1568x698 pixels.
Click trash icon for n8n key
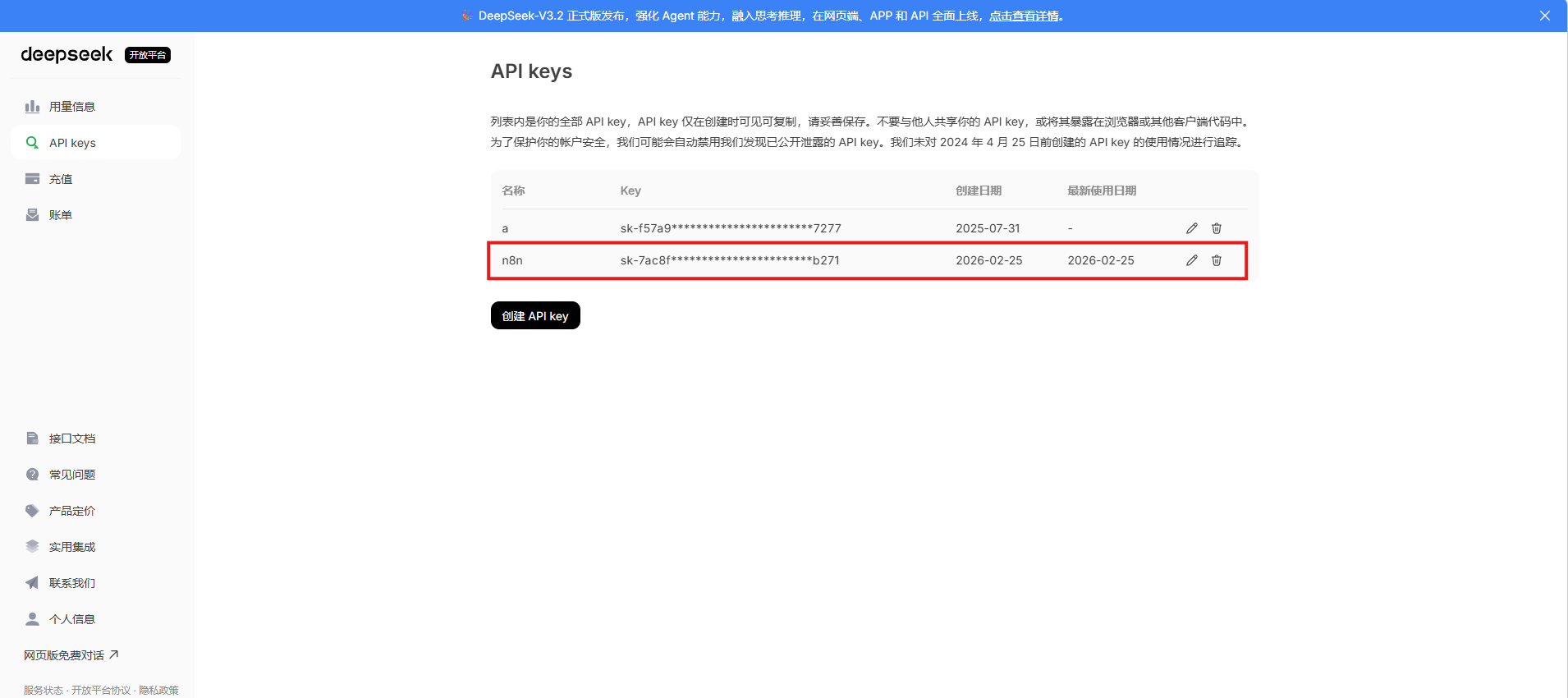(x=1217, y=260)
